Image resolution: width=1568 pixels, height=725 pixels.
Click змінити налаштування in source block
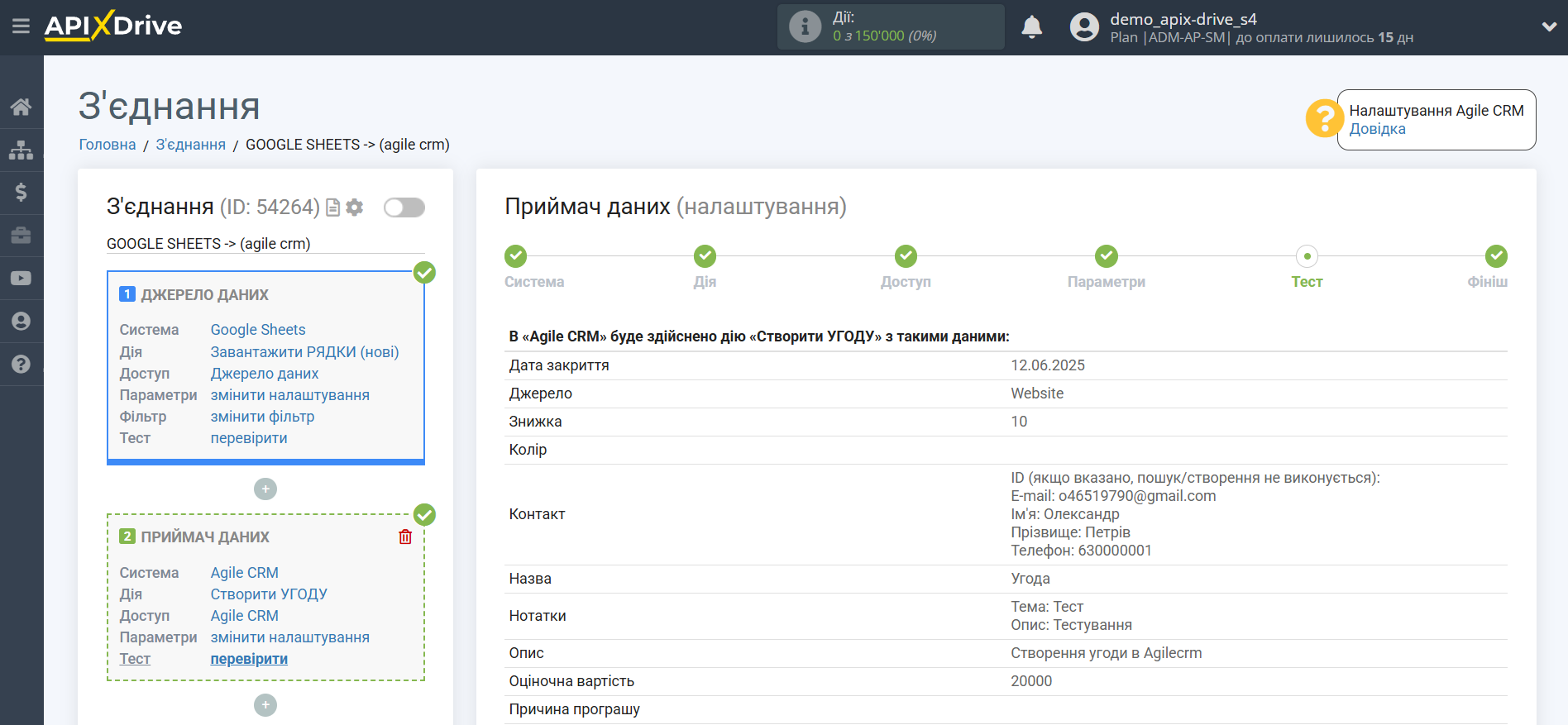pos(290,395)
